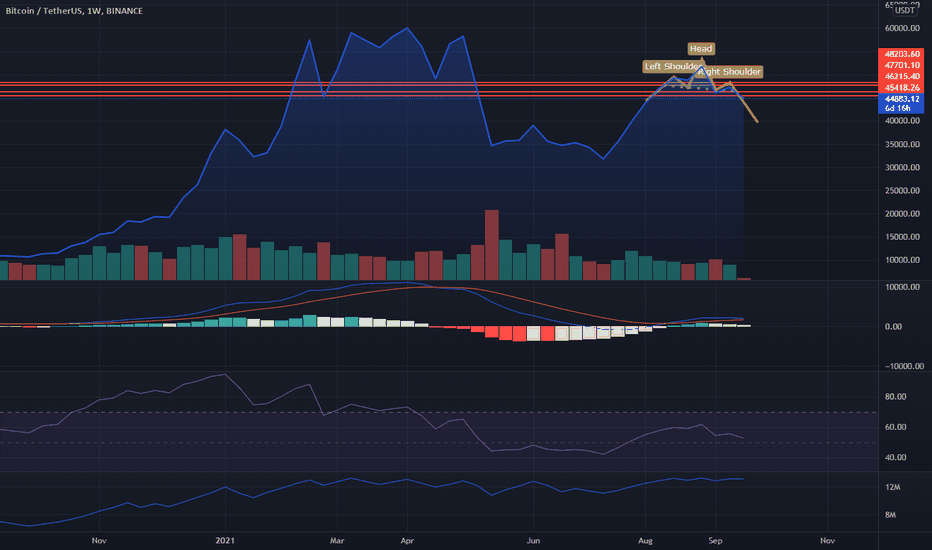The image size is (932, 550).
Task: Click the tallest red volume bar
Action: [492, 245]
